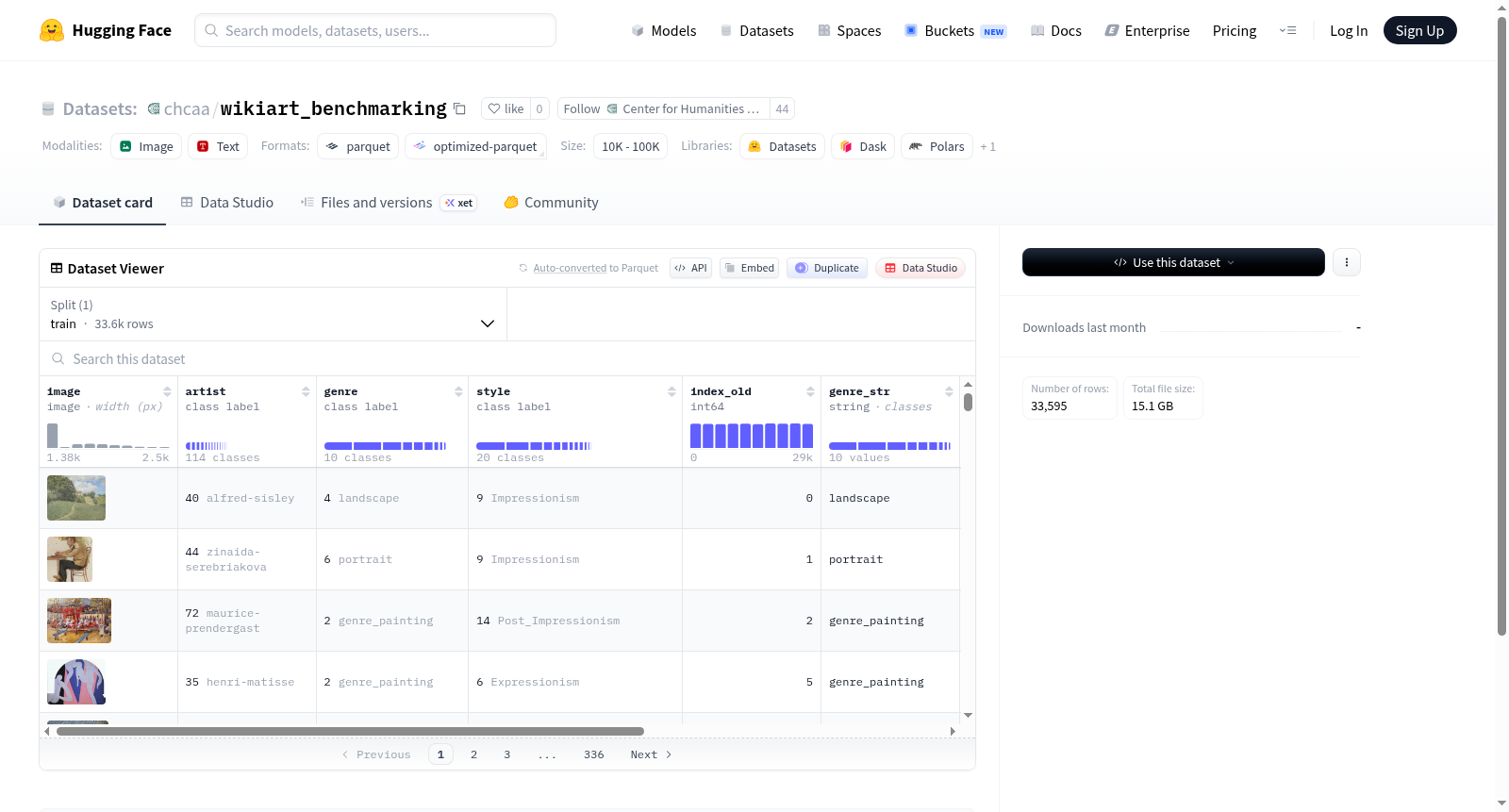
Task: Click the image width histogram
Action: click(108, 436)
